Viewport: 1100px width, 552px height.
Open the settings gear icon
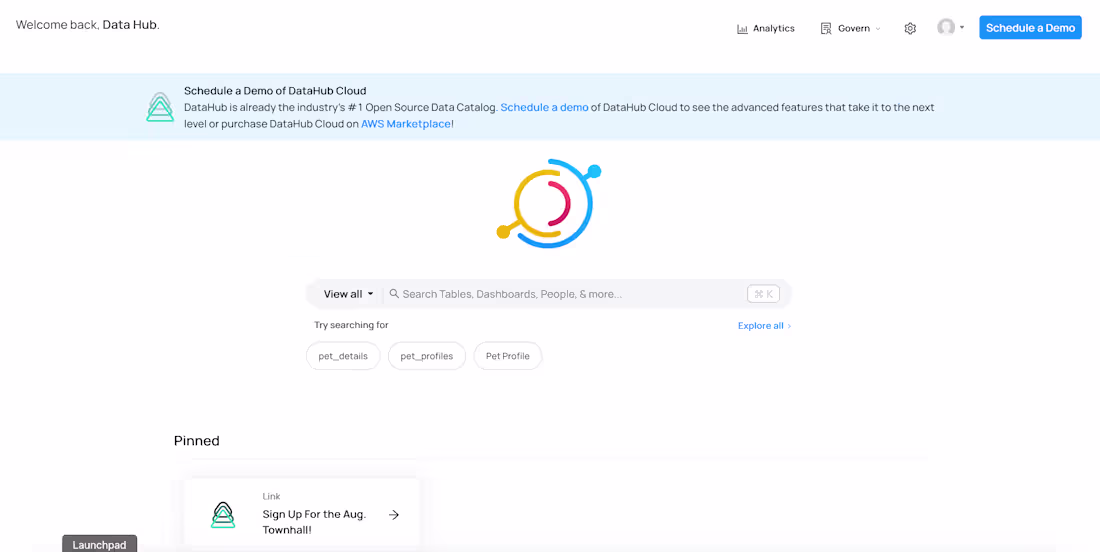(x=910, y=29)
